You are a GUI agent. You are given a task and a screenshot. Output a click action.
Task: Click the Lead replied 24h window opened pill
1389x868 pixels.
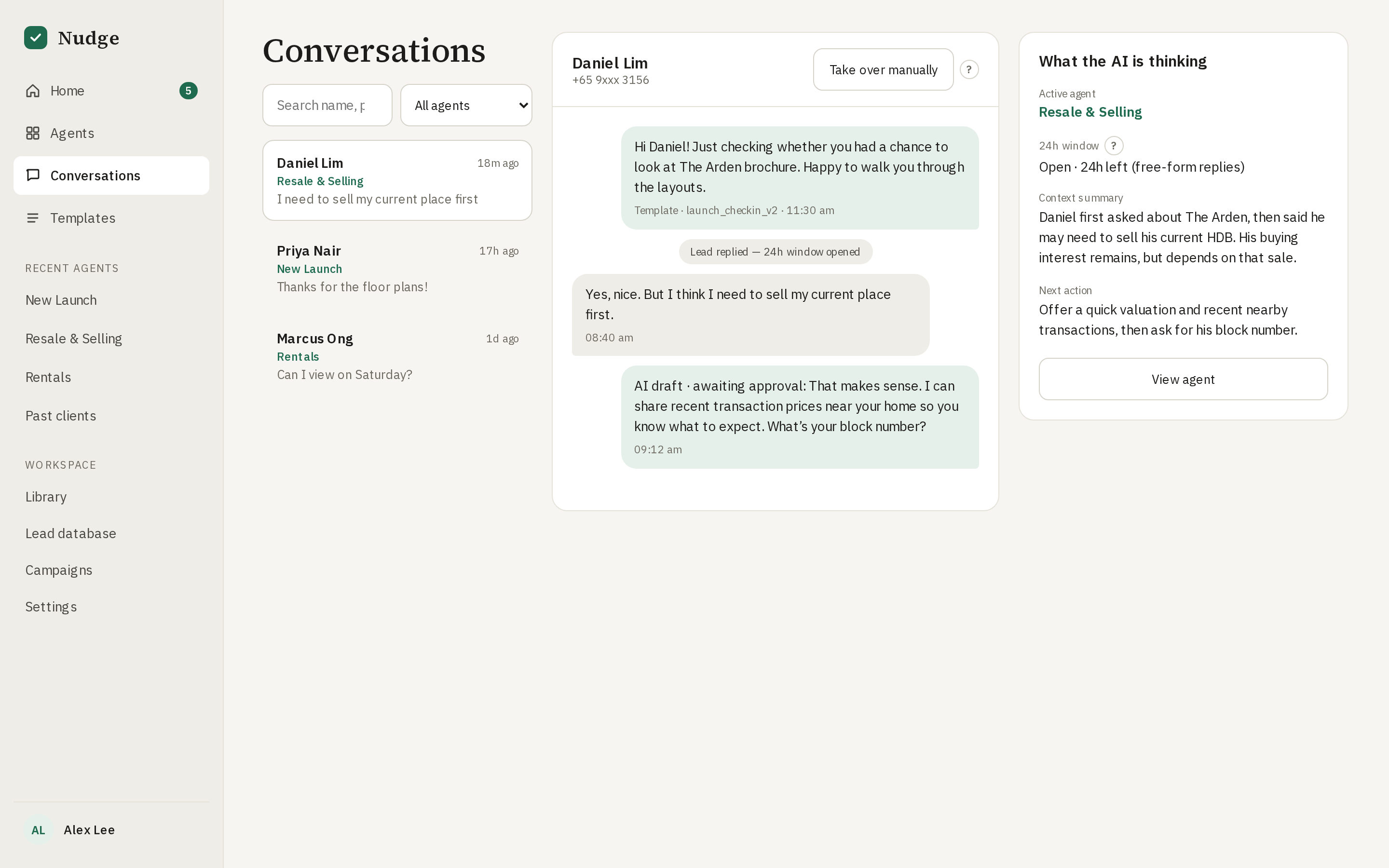pyautogui.click(x=775, y=251)
